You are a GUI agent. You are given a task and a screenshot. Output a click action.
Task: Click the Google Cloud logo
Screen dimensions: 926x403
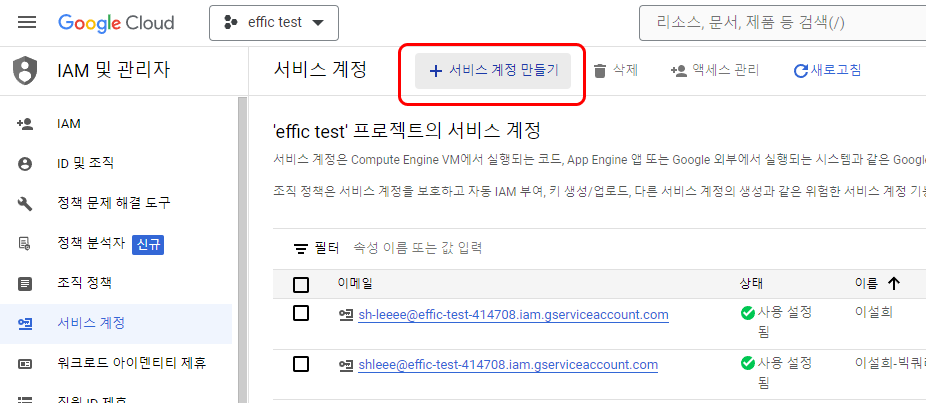tap(116, 22)
